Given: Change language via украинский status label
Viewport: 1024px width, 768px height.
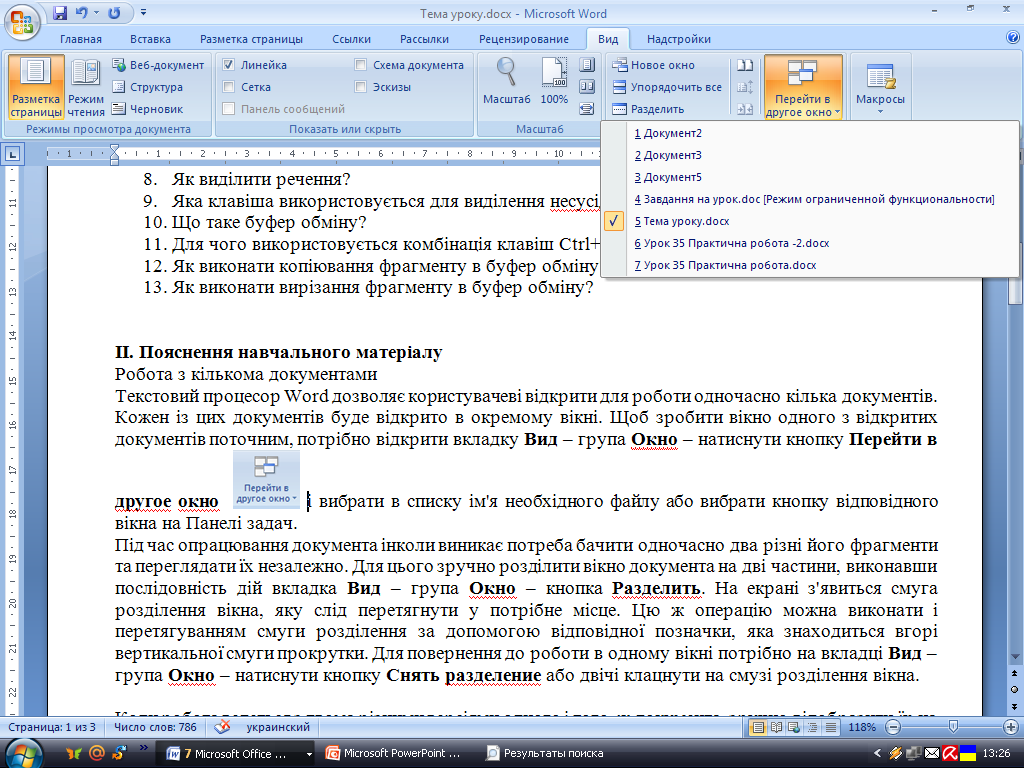Looking at the screenshot, I should [x=278, y=727].
